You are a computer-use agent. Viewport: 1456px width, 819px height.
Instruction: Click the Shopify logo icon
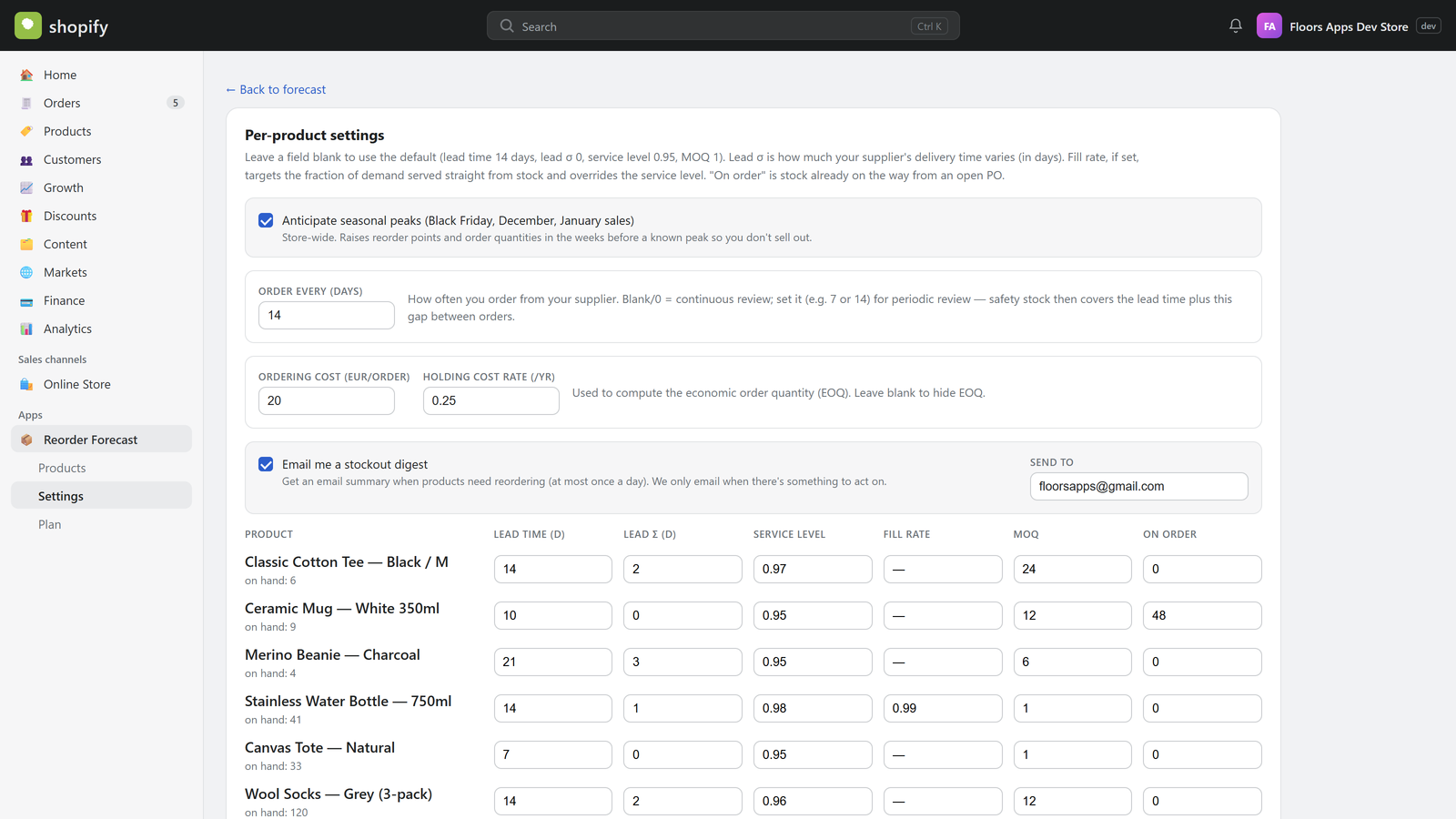[28, 25]
